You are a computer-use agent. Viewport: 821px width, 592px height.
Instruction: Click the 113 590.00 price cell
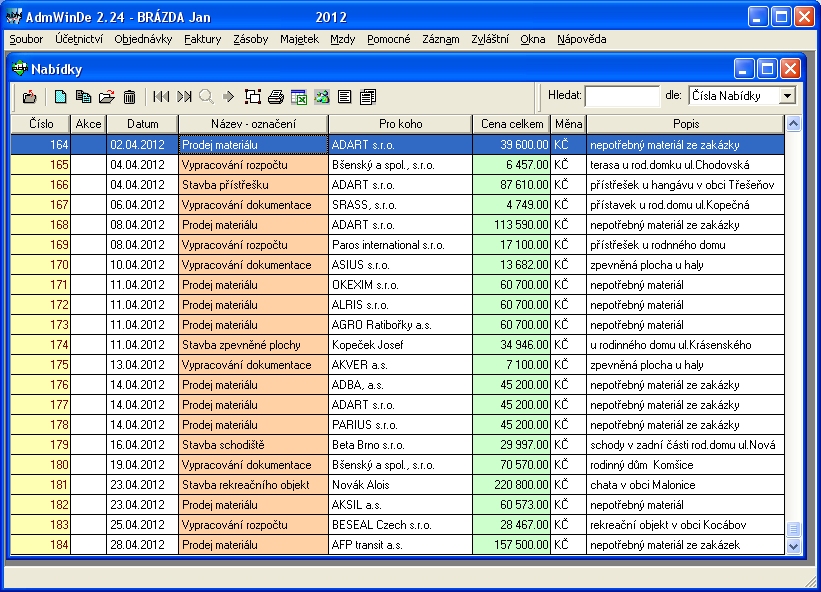tap(512, 225)
